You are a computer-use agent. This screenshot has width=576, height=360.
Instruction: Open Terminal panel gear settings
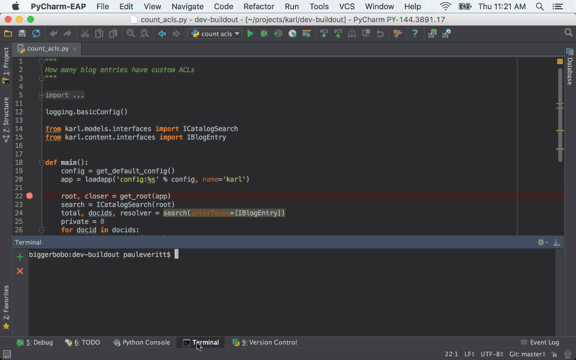click(x=542, y=242)
